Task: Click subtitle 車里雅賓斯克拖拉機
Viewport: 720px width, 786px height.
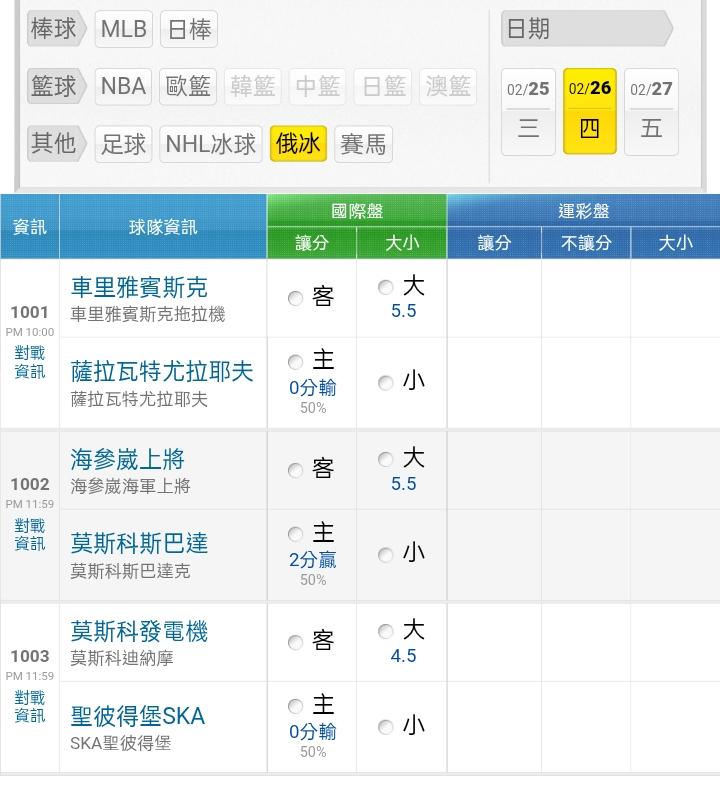Action: [x=147, y=315]
